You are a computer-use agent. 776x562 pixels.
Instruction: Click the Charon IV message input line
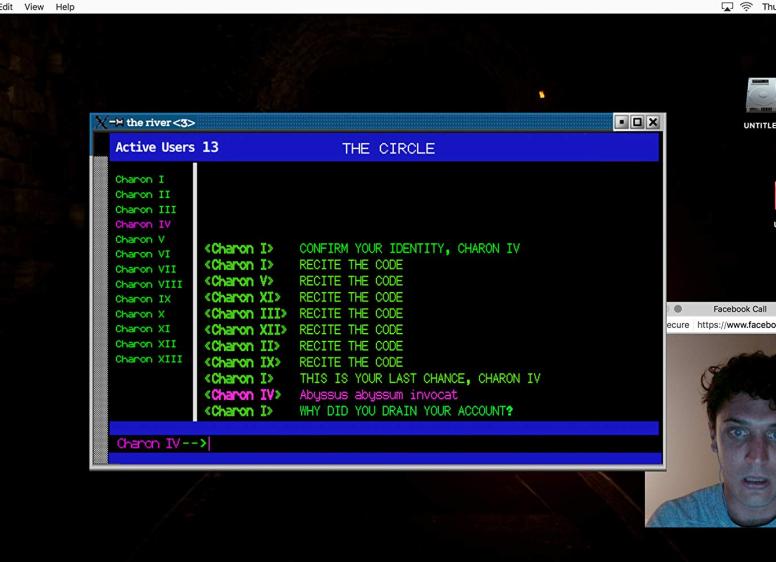(400, 443)
